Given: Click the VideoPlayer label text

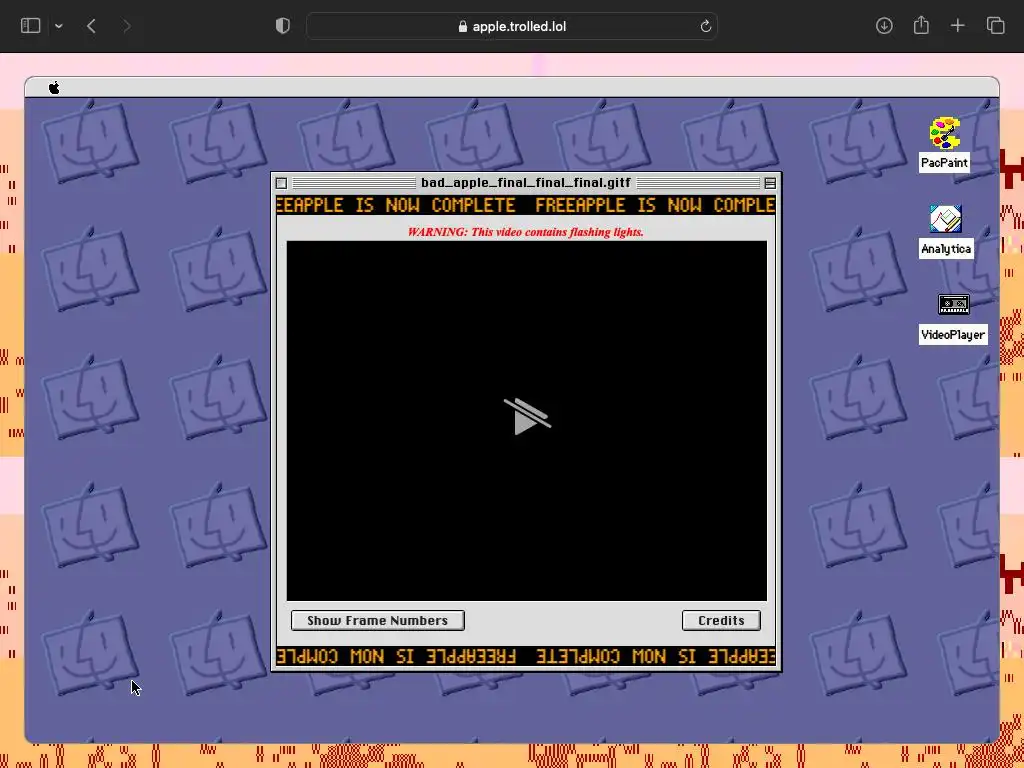Looking at the screenshot, I should 953,334.
